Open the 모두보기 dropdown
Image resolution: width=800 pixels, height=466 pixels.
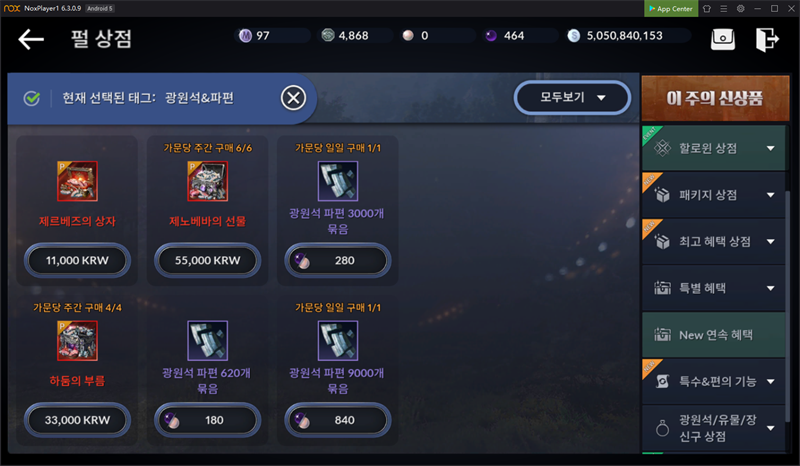[572, 97]
